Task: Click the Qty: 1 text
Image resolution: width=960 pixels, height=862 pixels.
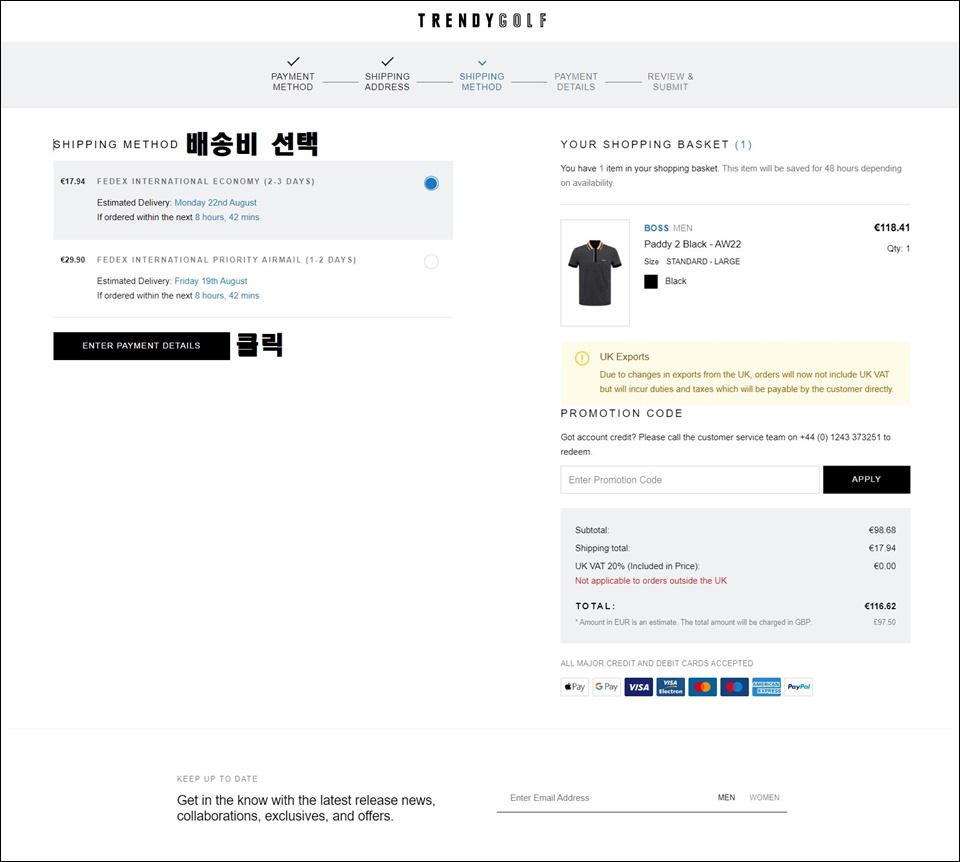Action: tap(898, 249)
